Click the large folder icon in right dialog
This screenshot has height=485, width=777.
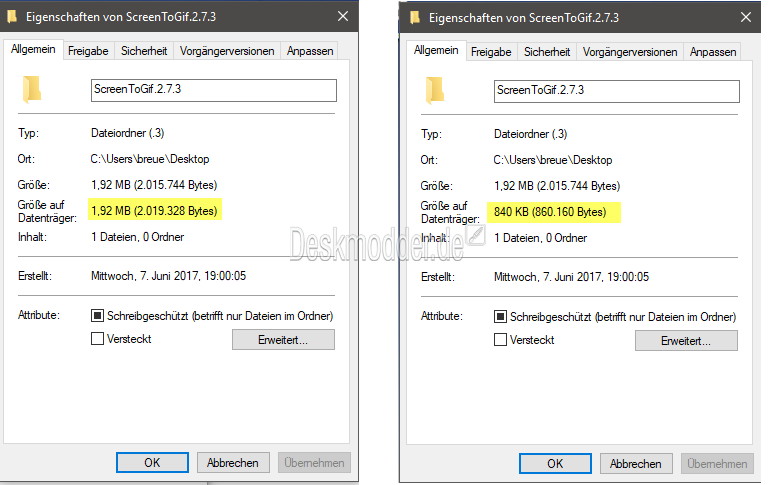tap(435, 91)
